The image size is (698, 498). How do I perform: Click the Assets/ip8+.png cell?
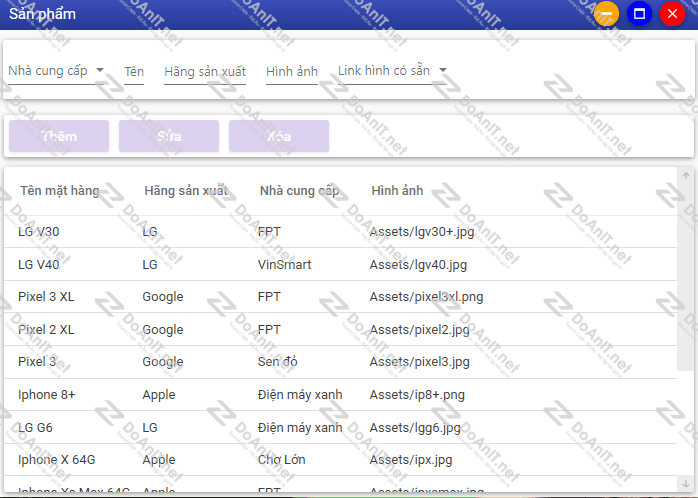pos(417,395)
